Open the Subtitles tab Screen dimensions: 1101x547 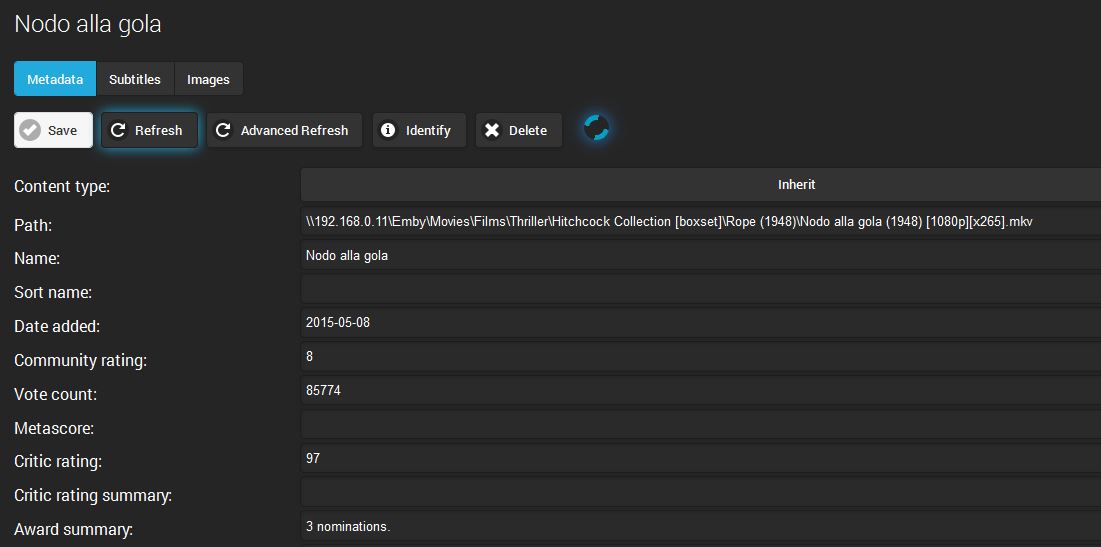(135, 79)
